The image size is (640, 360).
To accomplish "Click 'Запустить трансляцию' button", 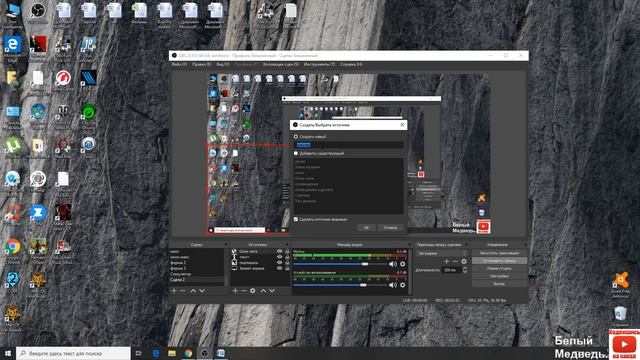I will click(499, 253).
